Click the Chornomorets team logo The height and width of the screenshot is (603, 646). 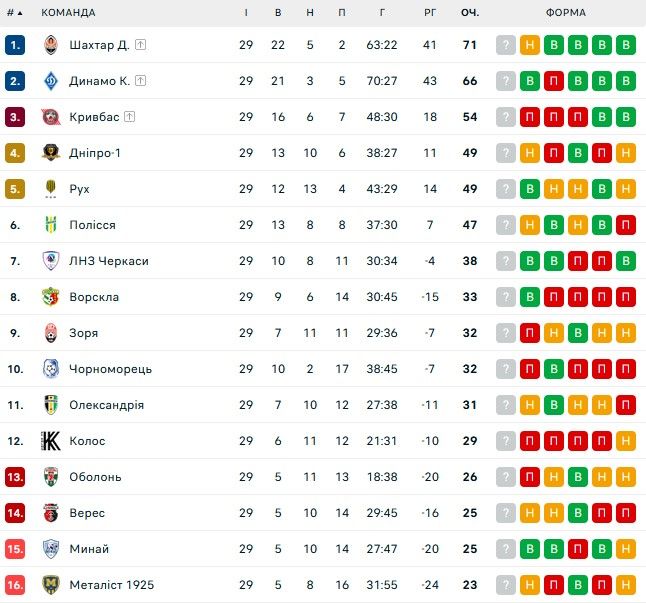point(51,369)
